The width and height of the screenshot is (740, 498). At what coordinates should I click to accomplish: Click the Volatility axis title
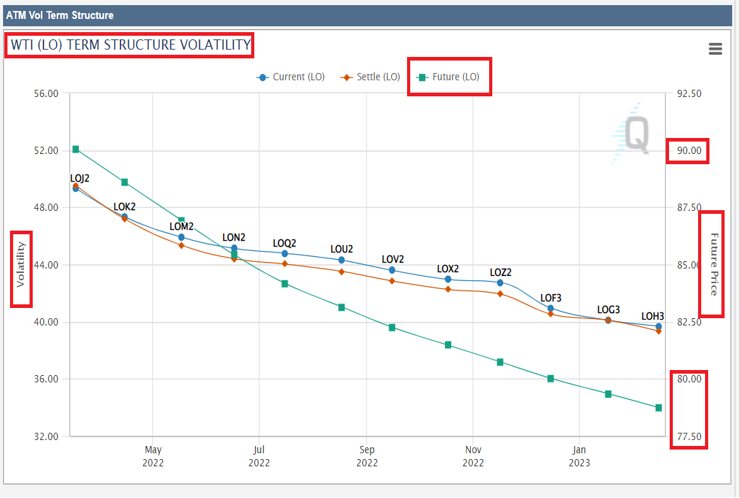pos(20,264)
